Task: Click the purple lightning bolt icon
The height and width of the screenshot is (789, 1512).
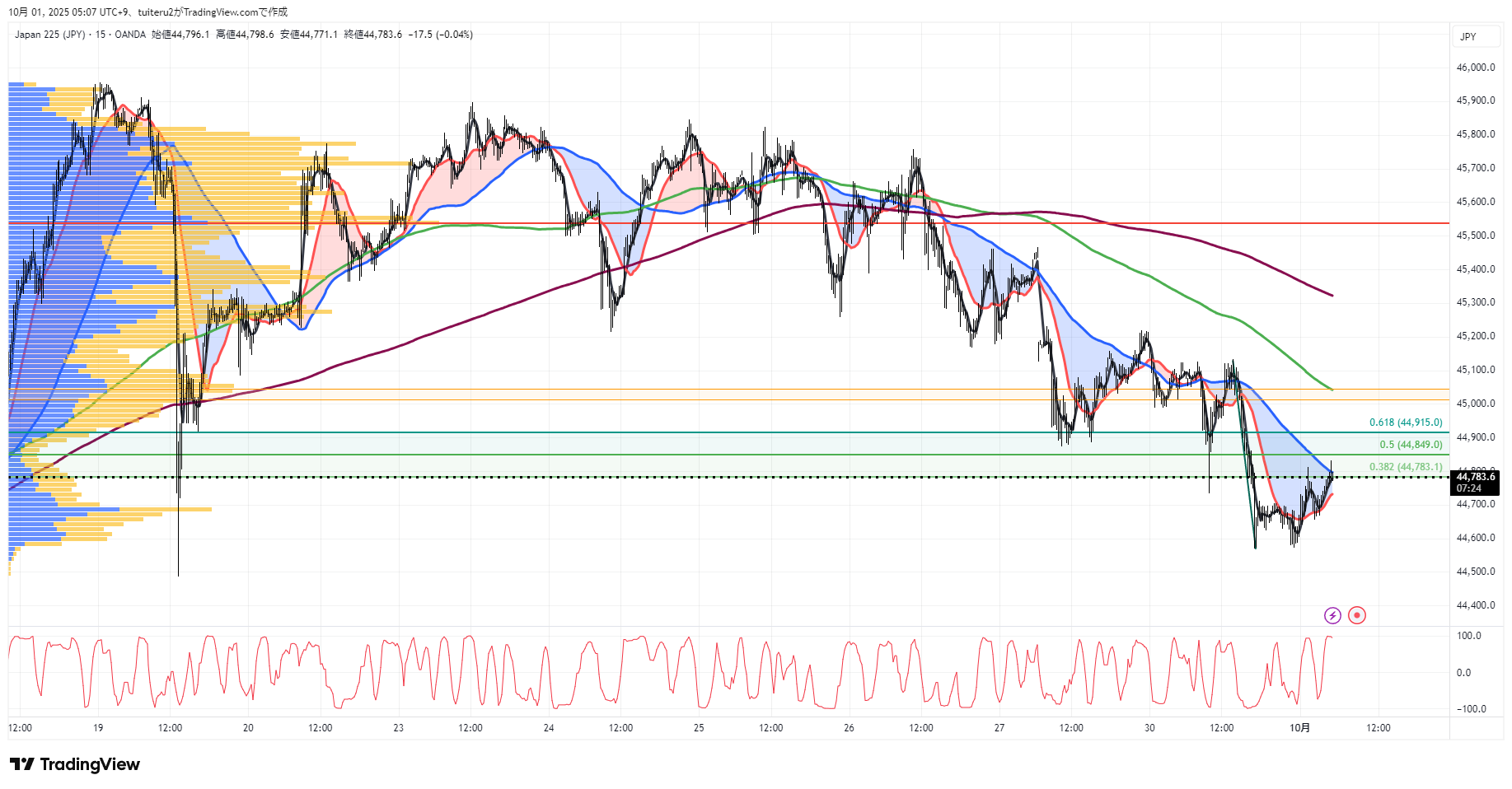Action: click(1332, 615)
